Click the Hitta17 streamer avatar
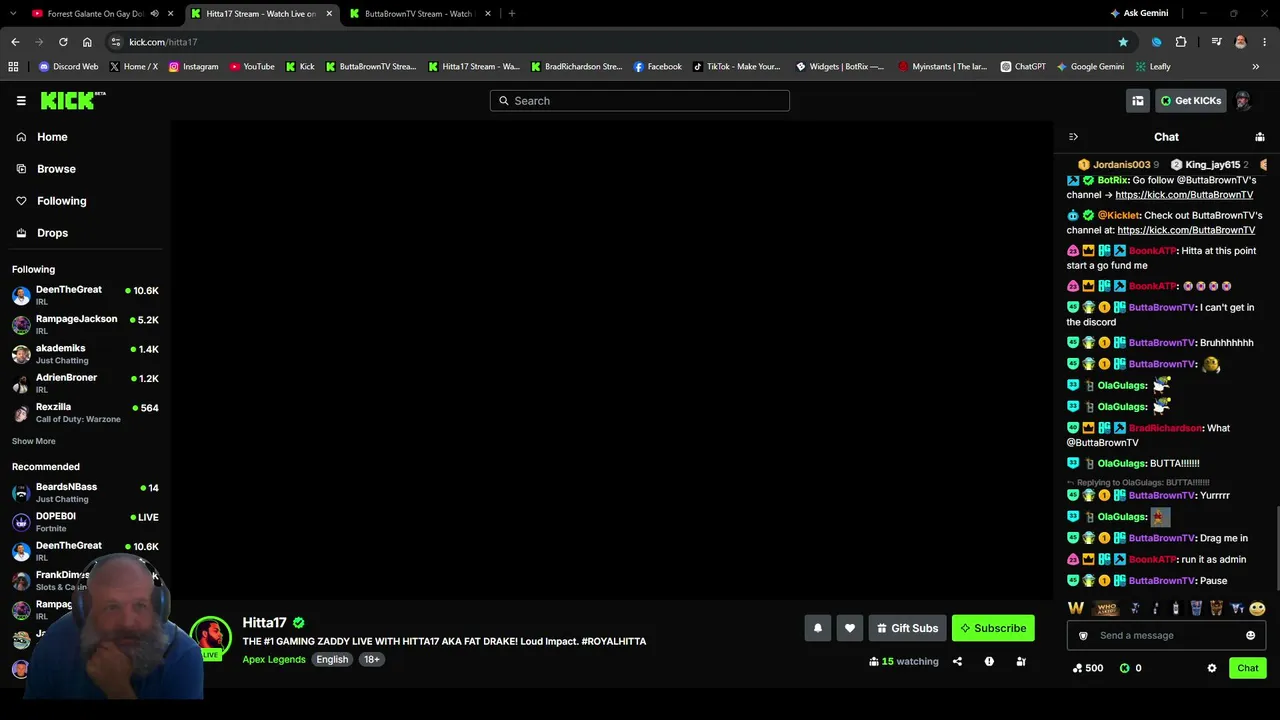 coord(211,638)
